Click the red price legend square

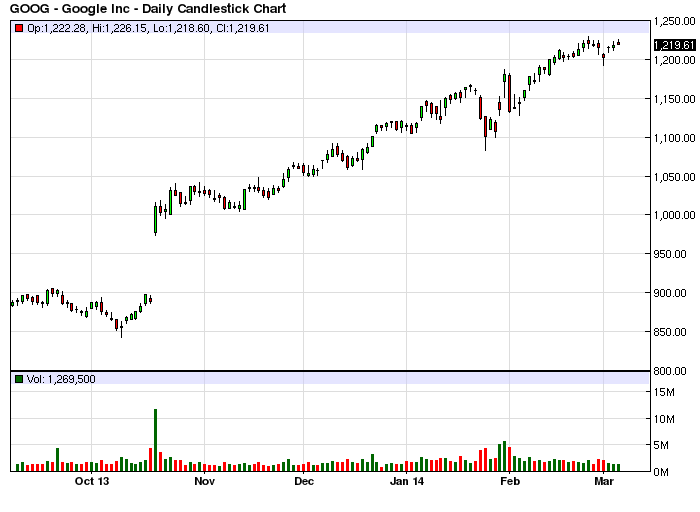tap(19, 28)
